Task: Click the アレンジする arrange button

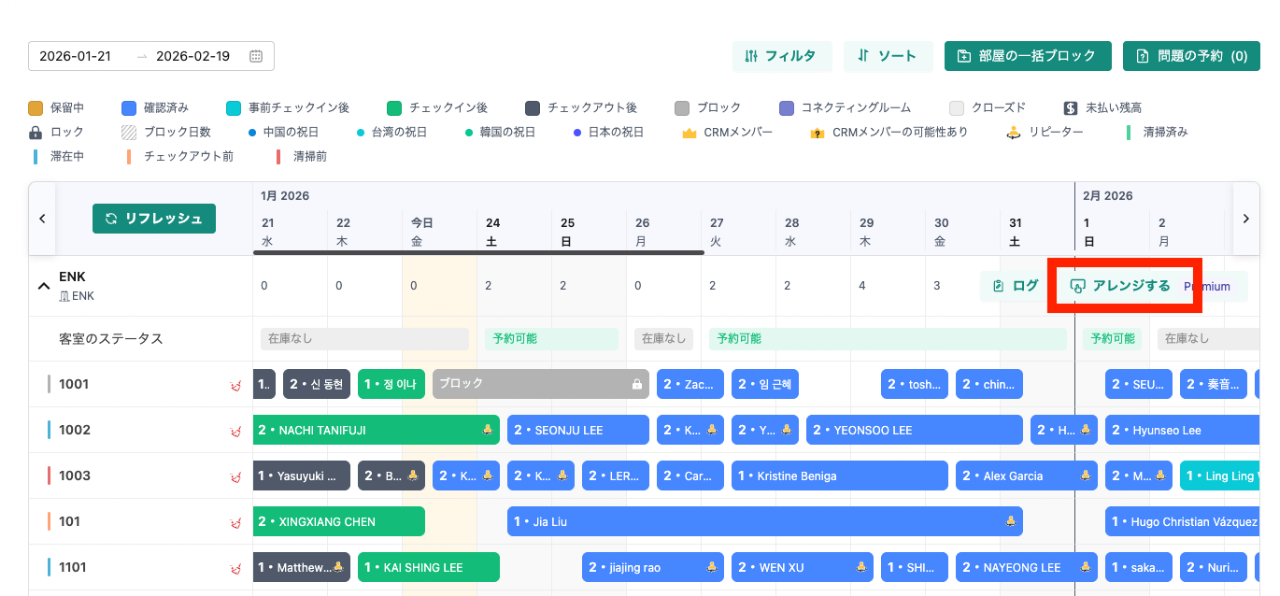Action: coord(1120,286)
